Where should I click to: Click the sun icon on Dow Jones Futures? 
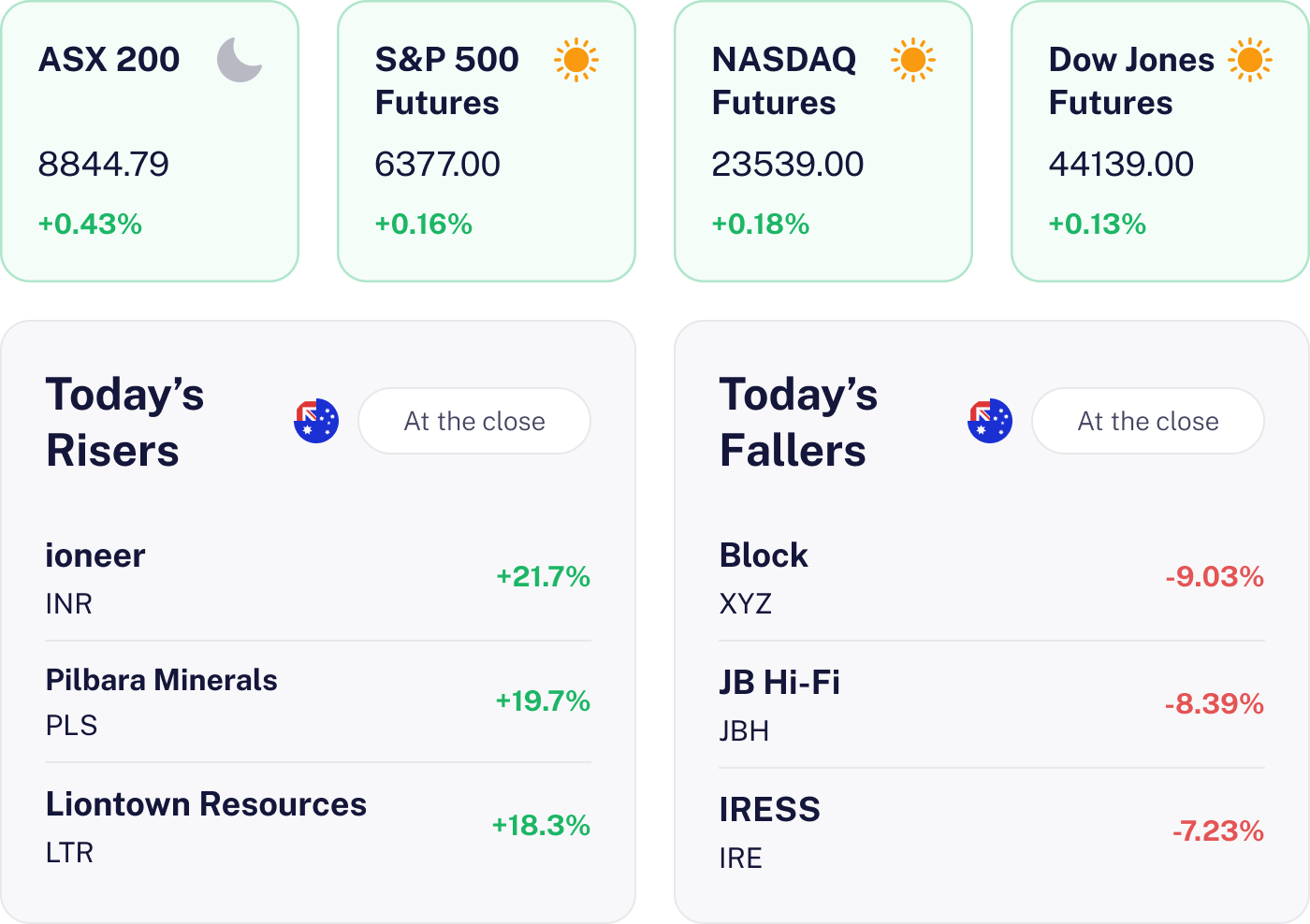click(x=1250, y=60)
